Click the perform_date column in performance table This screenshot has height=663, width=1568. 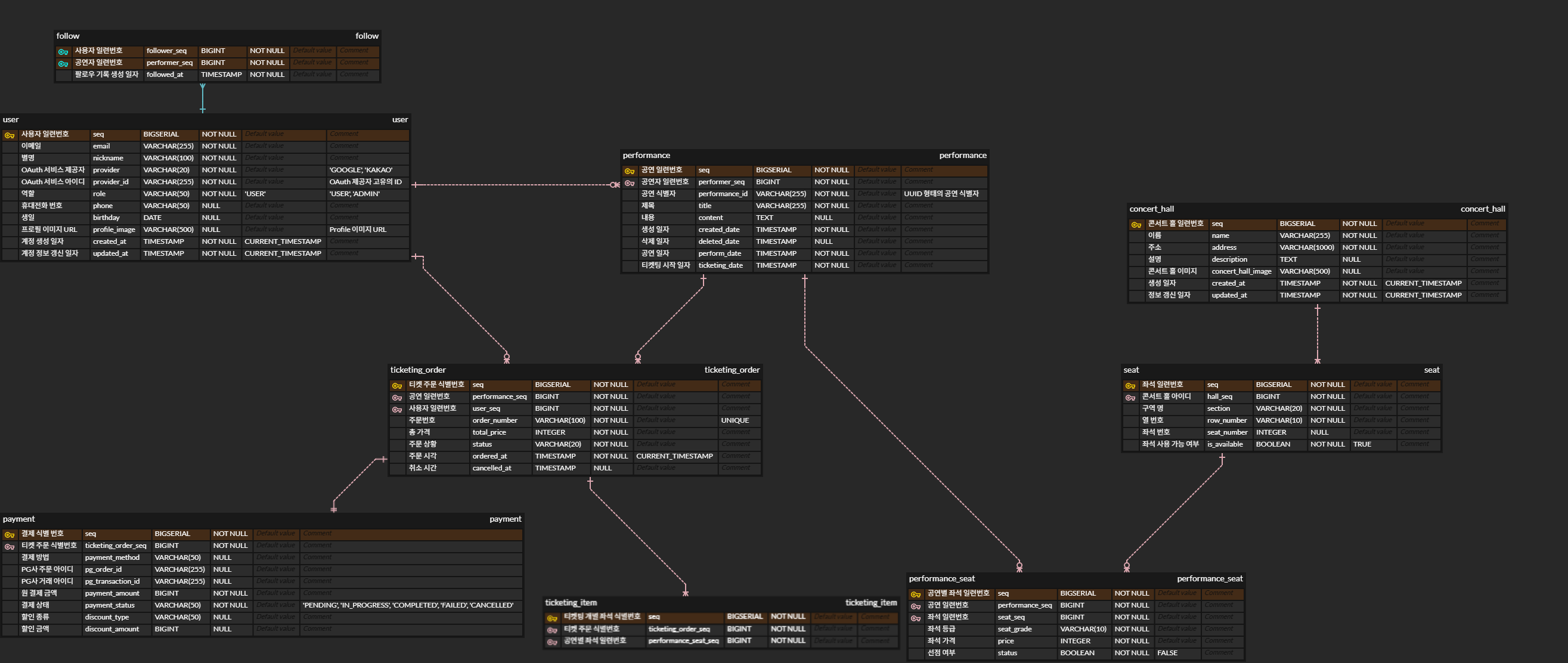point(720,254)
